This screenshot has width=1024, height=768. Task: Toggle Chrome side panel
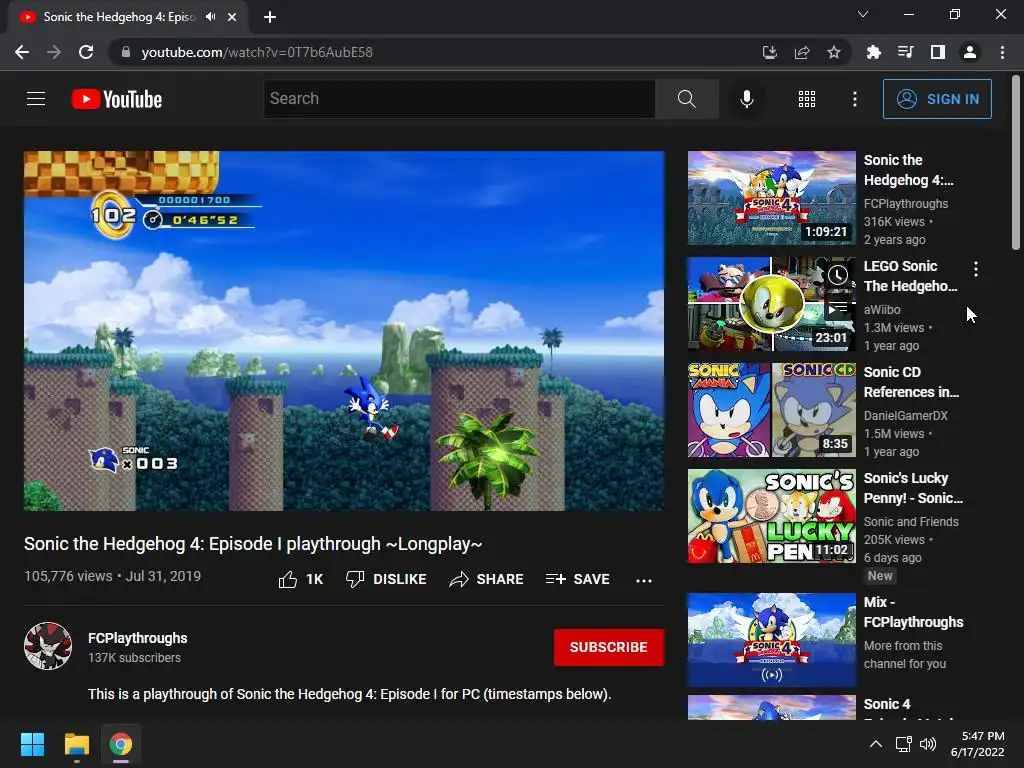pos(937,52)
